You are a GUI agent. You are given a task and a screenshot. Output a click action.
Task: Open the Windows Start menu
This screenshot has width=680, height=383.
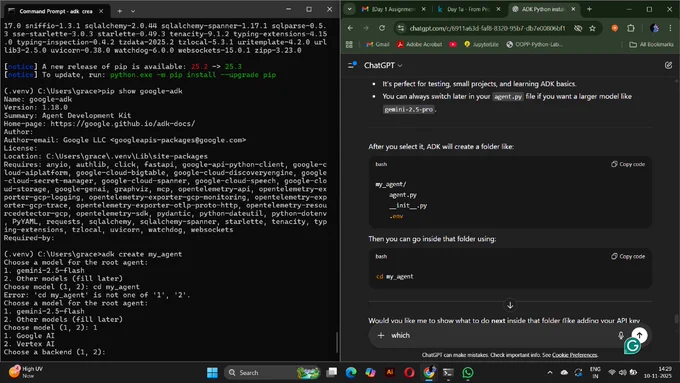tap(212, 372)
